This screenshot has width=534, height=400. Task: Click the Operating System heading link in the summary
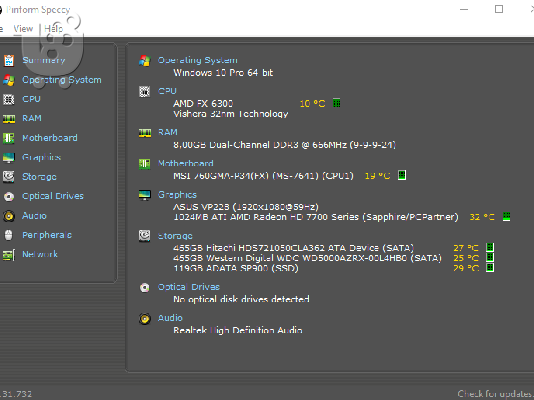click(x=198, y=60)
